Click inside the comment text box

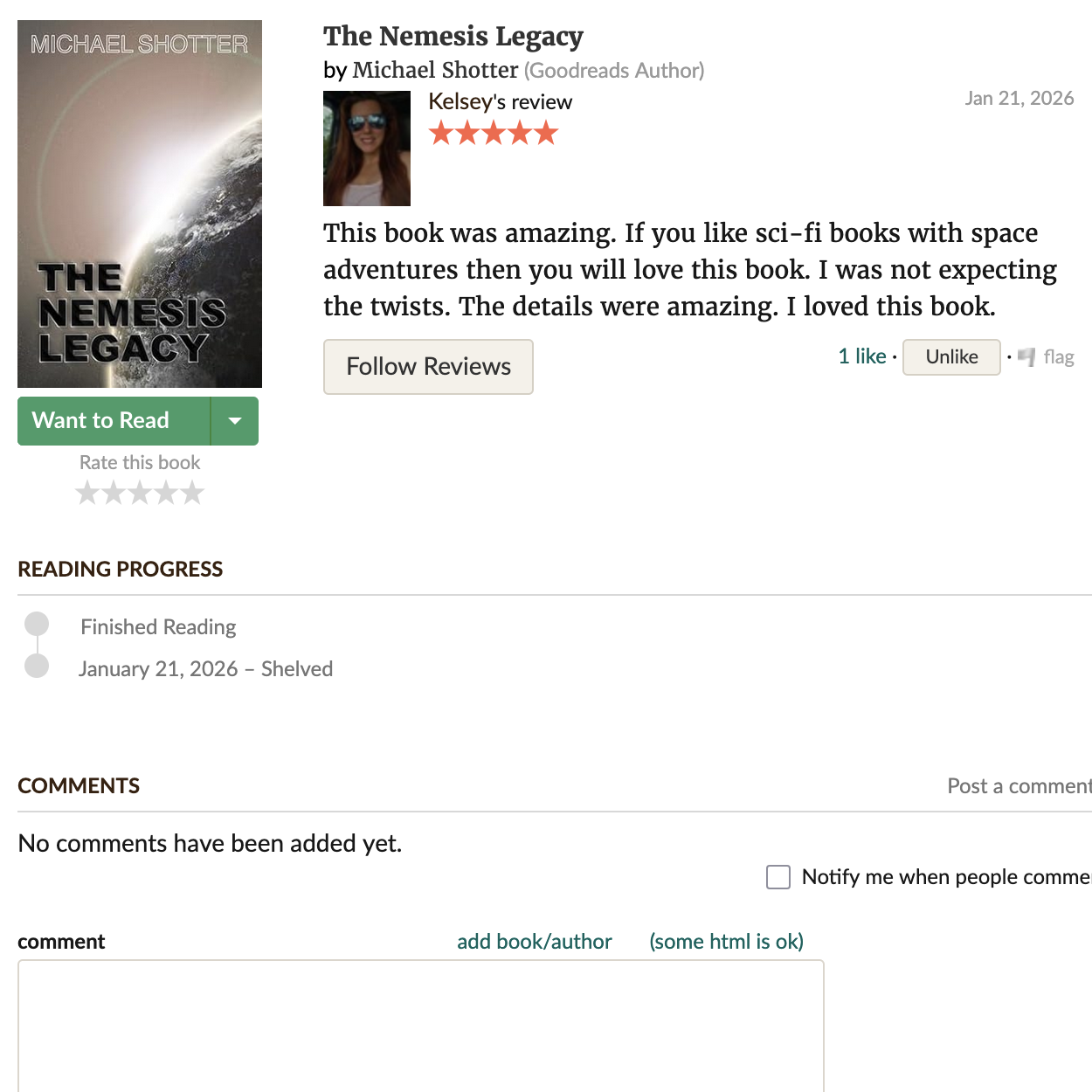pos(421,1026)
